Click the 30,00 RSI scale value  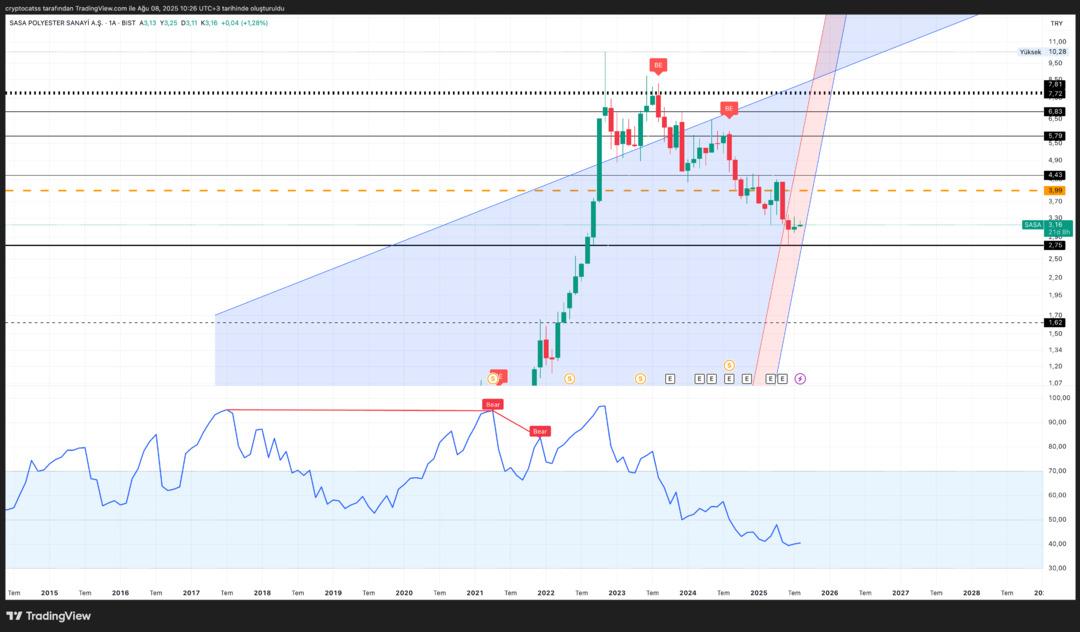coord(1058,568)
